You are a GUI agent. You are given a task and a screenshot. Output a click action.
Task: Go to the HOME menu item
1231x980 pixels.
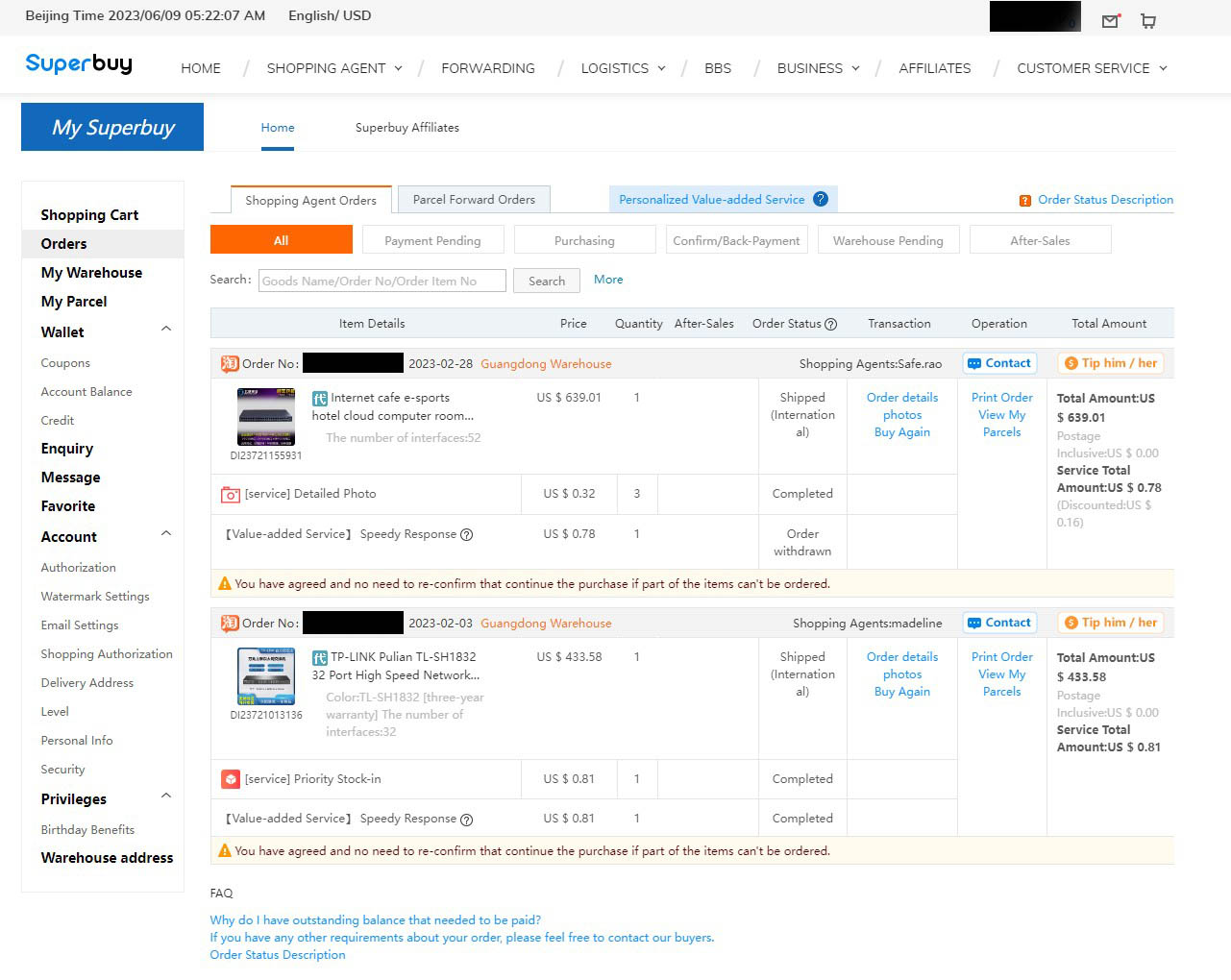pyautogui.click(x=201, y=68)
